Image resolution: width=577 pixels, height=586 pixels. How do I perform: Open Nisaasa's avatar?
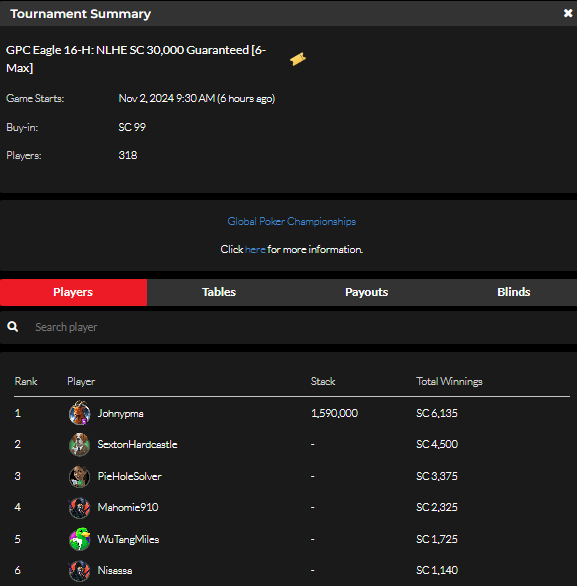[x=79, y=571]
